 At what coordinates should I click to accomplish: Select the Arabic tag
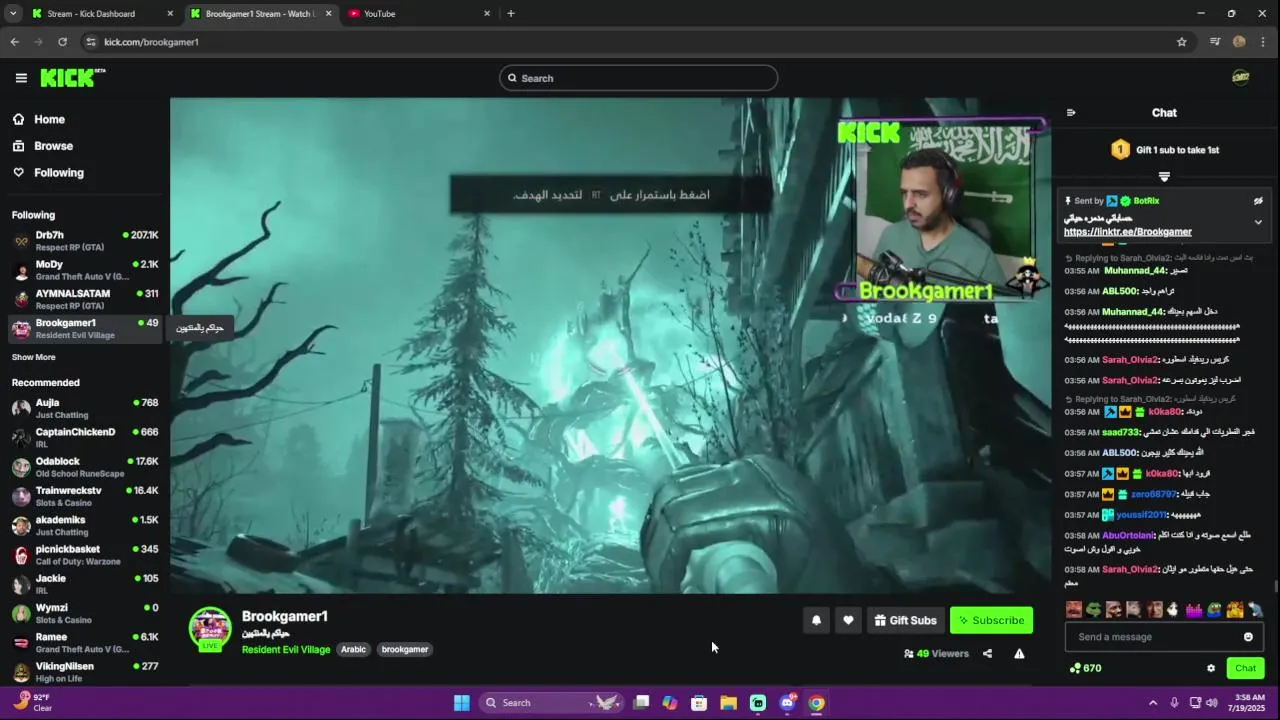pos(353,649)
